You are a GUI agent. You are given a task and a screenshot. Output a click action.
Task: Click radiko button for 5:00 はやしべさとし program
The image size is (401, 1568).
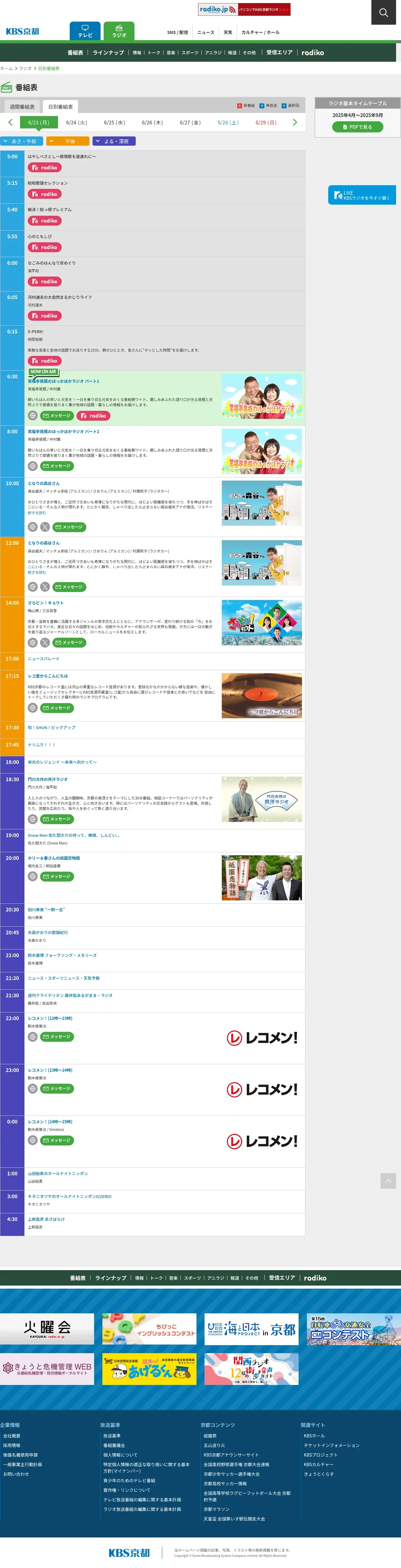pos(44,167)
